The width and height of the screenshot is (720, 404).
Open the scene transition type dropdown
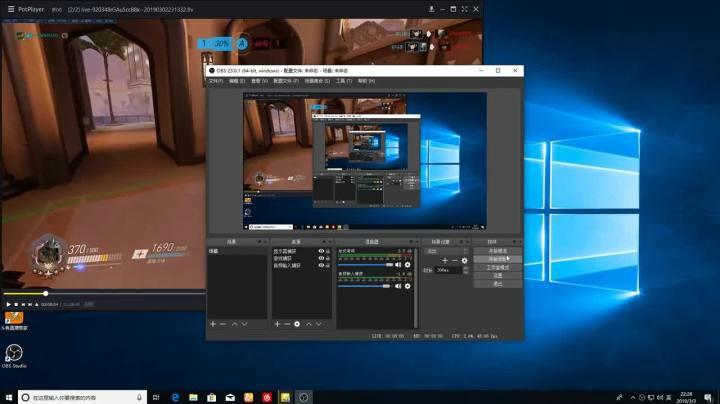(x=447, y=251)
